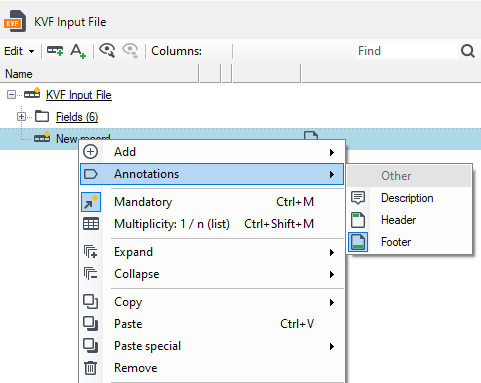Click the search magnifier icon

tap(467, 51)
